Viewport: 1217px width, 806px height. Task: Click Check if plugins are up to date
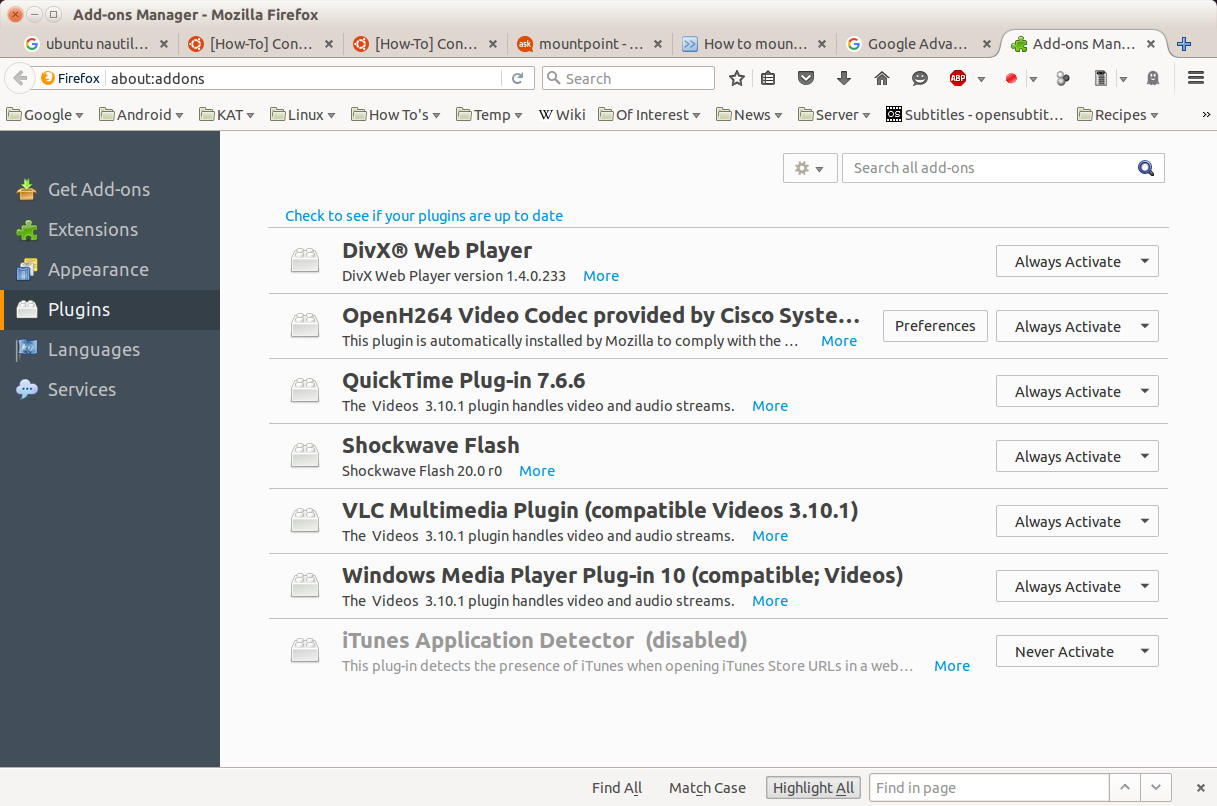click(x=424, y=215)
